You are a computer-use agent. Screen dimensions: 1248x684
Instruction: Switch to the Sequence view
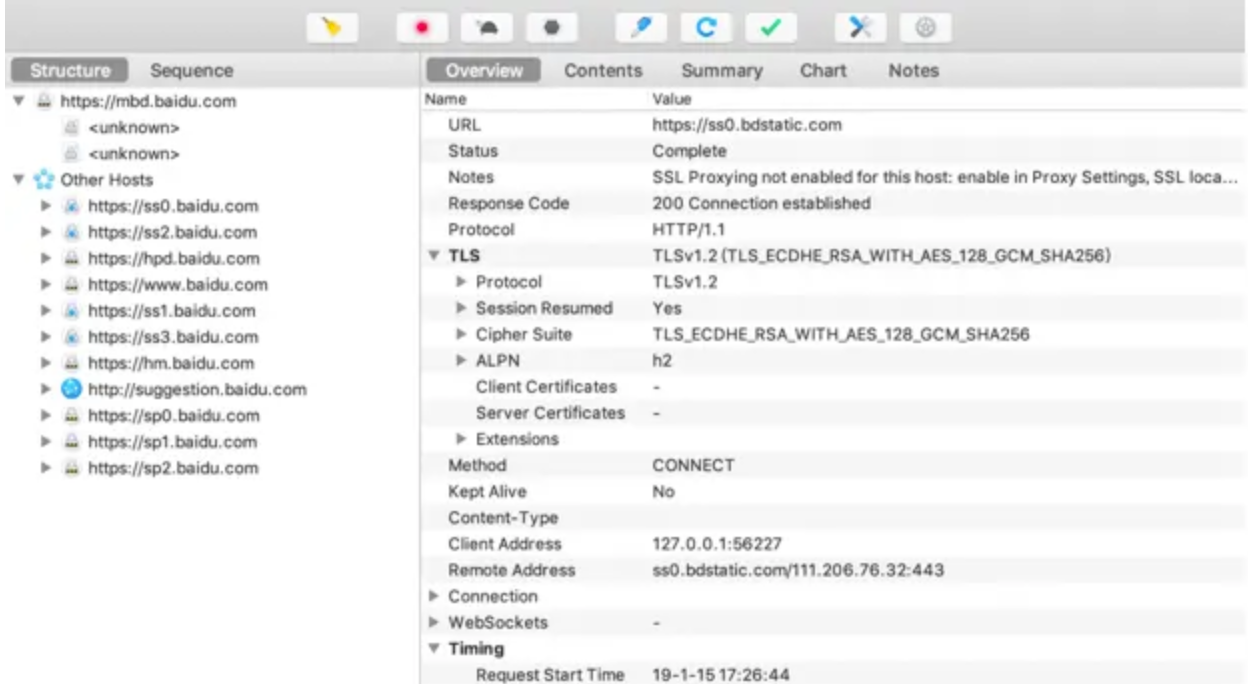[191, 71]
